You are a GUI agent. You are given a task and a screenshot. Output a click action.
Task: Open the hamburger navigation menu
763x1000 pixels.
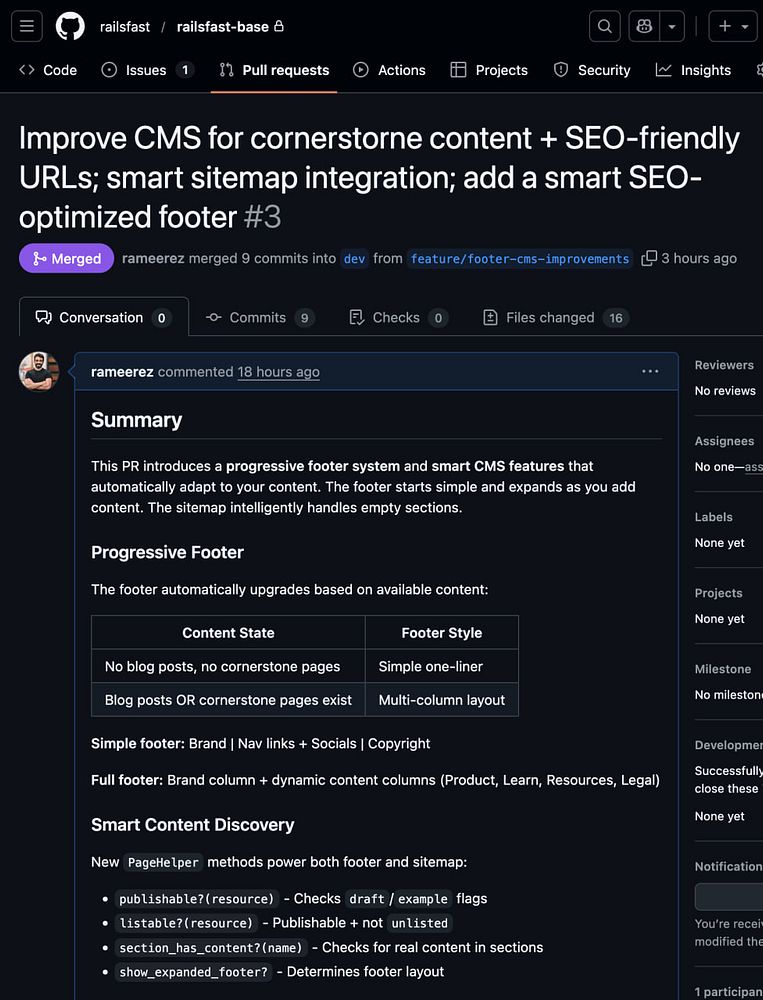[x=27, y=27]
